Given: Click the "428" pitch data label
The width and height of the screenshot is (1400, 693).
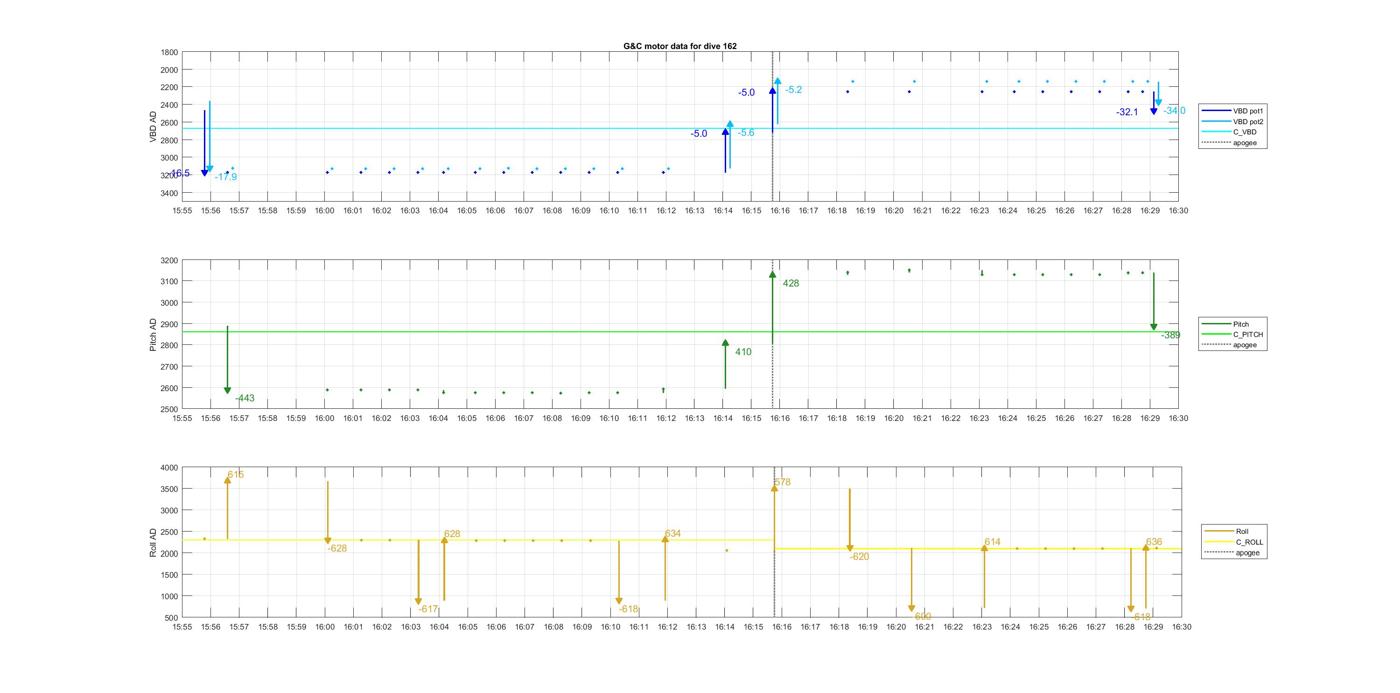Looking at the screenshot, I should pyautogui.click(x=791, y=283).
